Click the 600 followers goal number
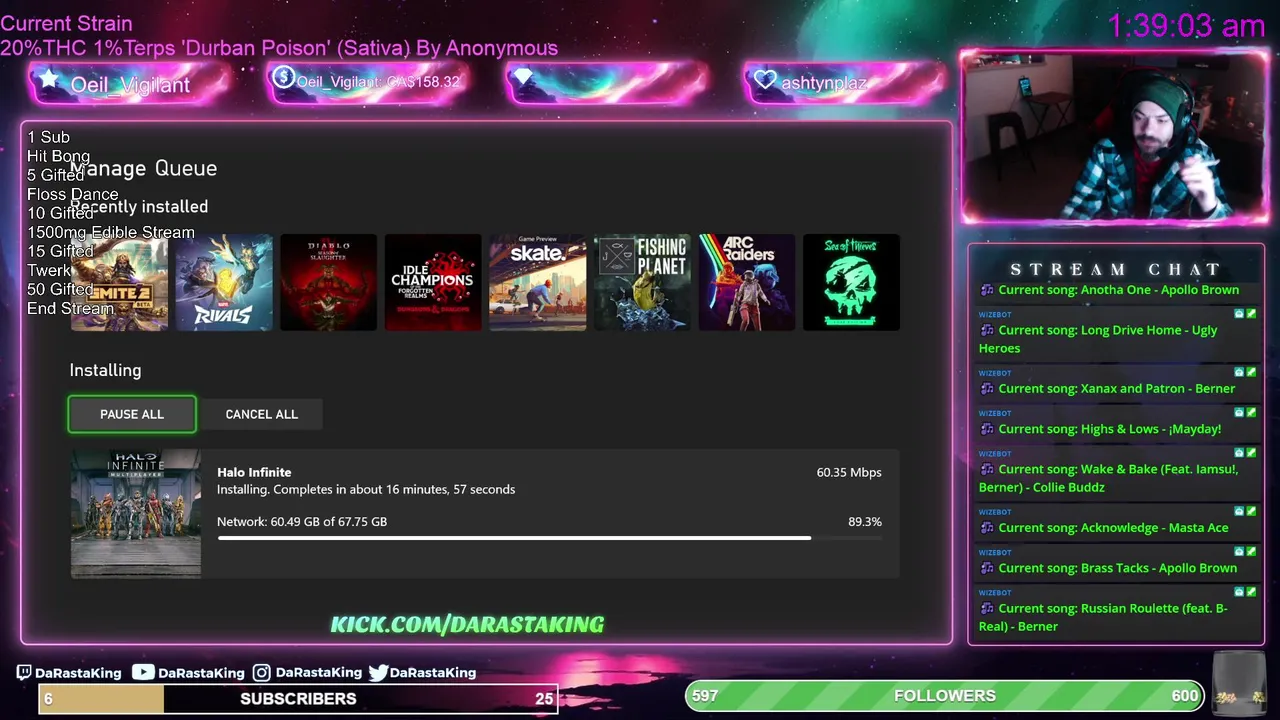Viewport: 1280px width, 720px height. click(x=1185, y=695)
